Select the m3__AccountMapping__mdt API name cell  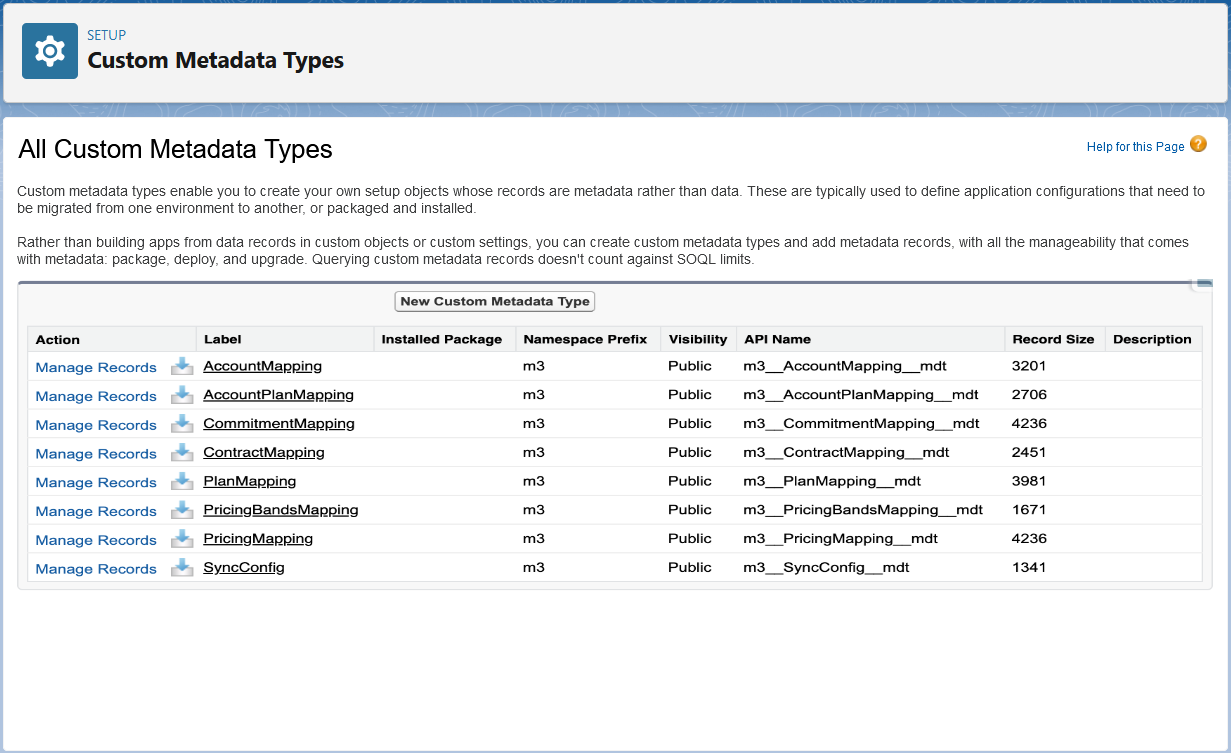pos(845,366)
